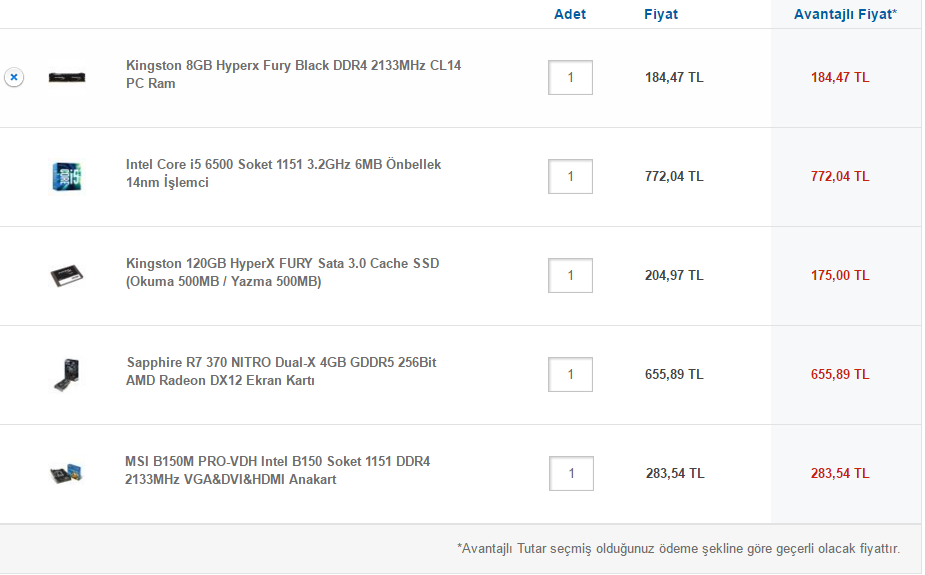Remove the Kingston 8GB RAM item from cart

(x=14, y=77)
